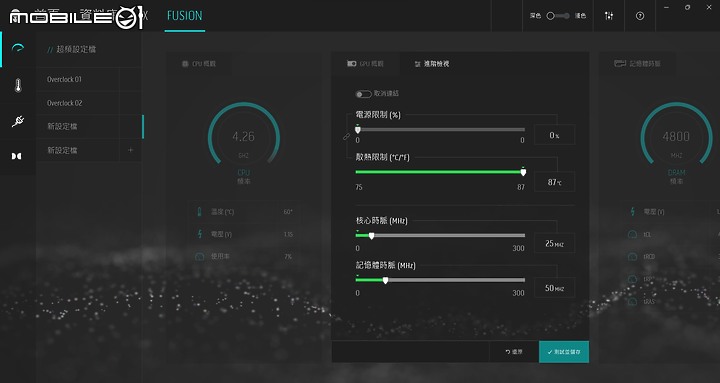Restore down the application window
Image resolution: width=720 pixels, height=383 pixels.
[x=687, y=7]
